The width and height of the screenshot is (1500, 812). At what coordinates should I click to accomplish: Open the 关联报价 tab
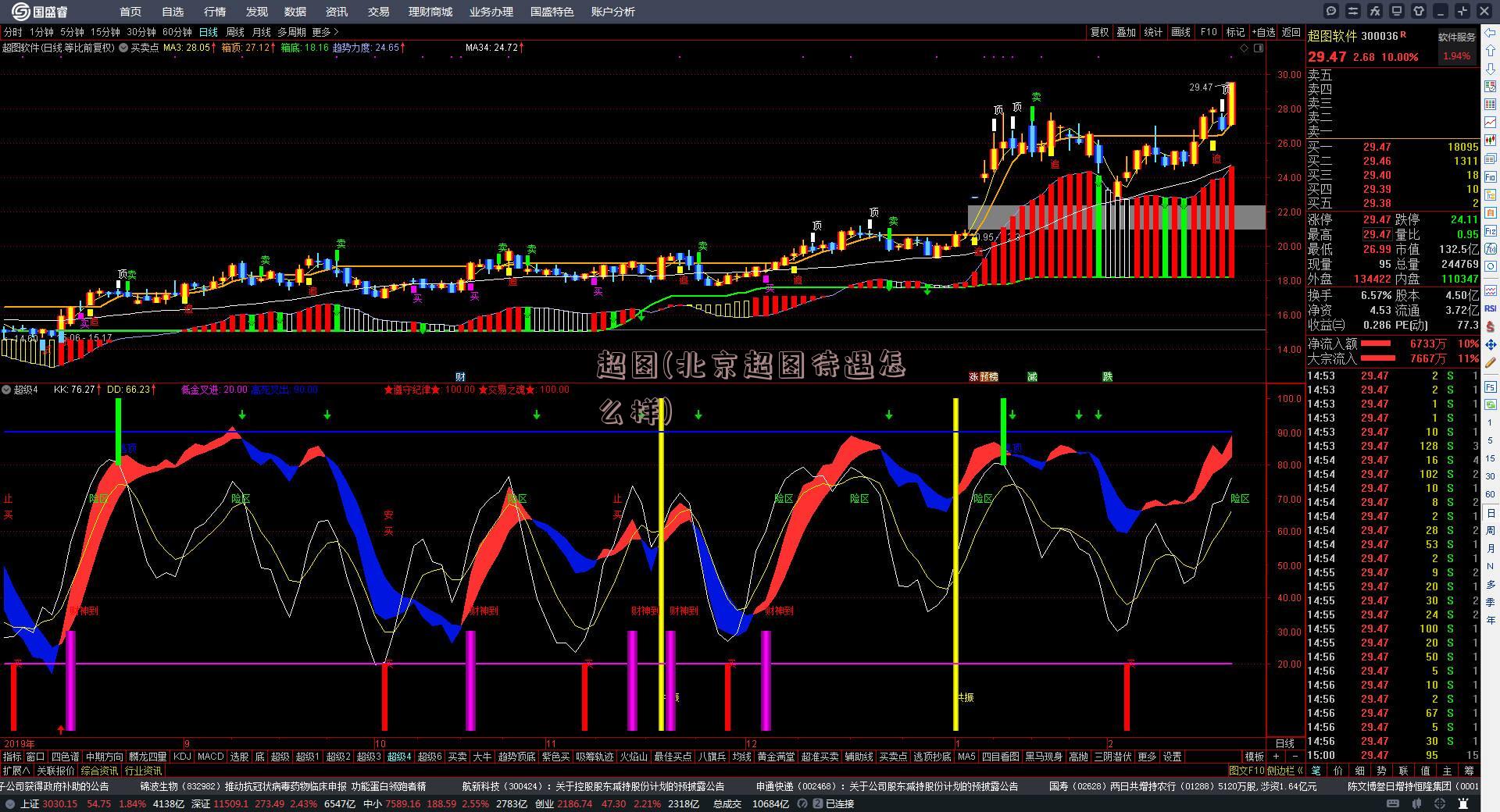point(55,771)
